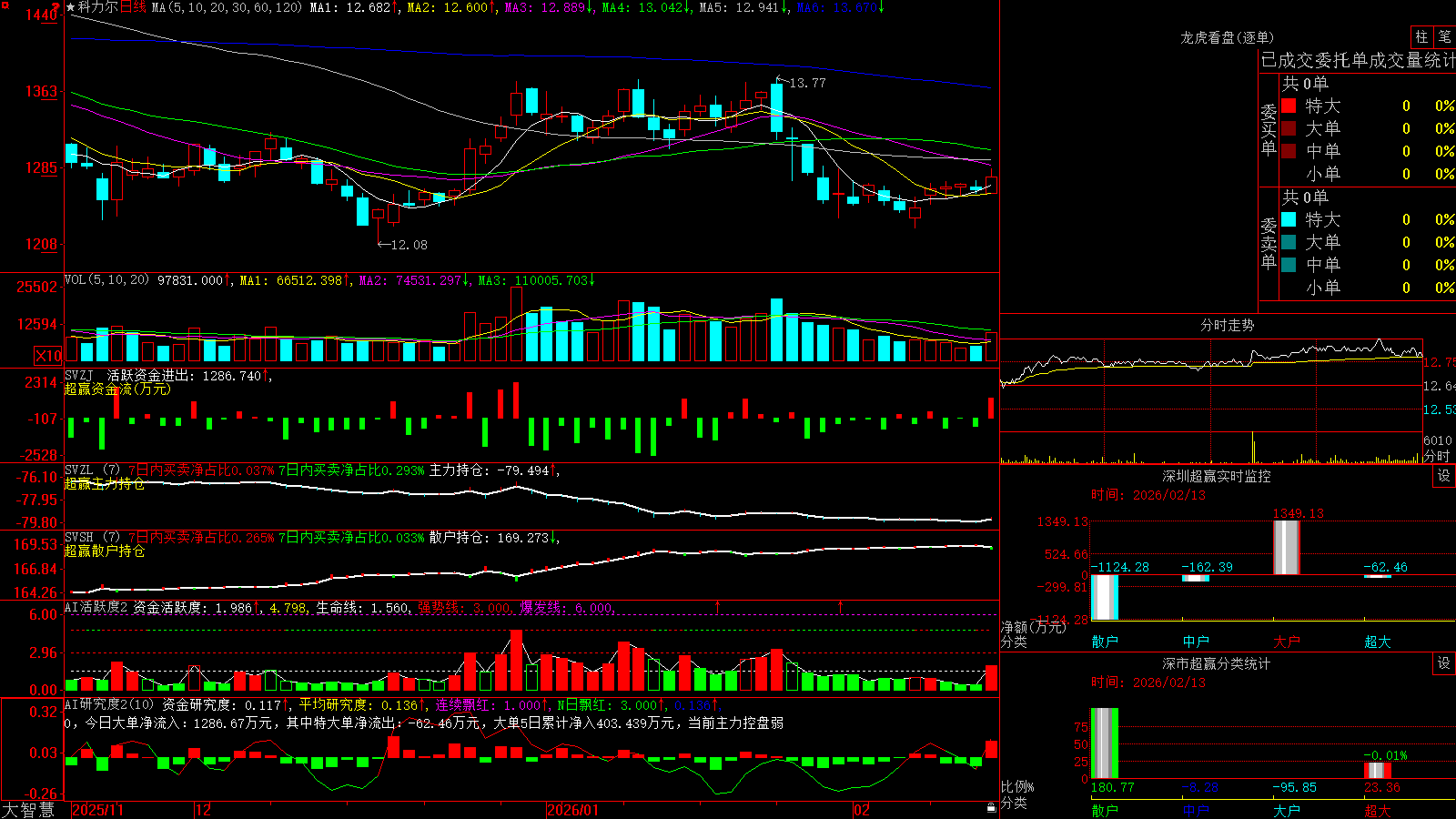Click the first red arrow marker in the AI活跃度2 panel
Viewport: 1456px width, 819px height.
click(x=717, y=606)
